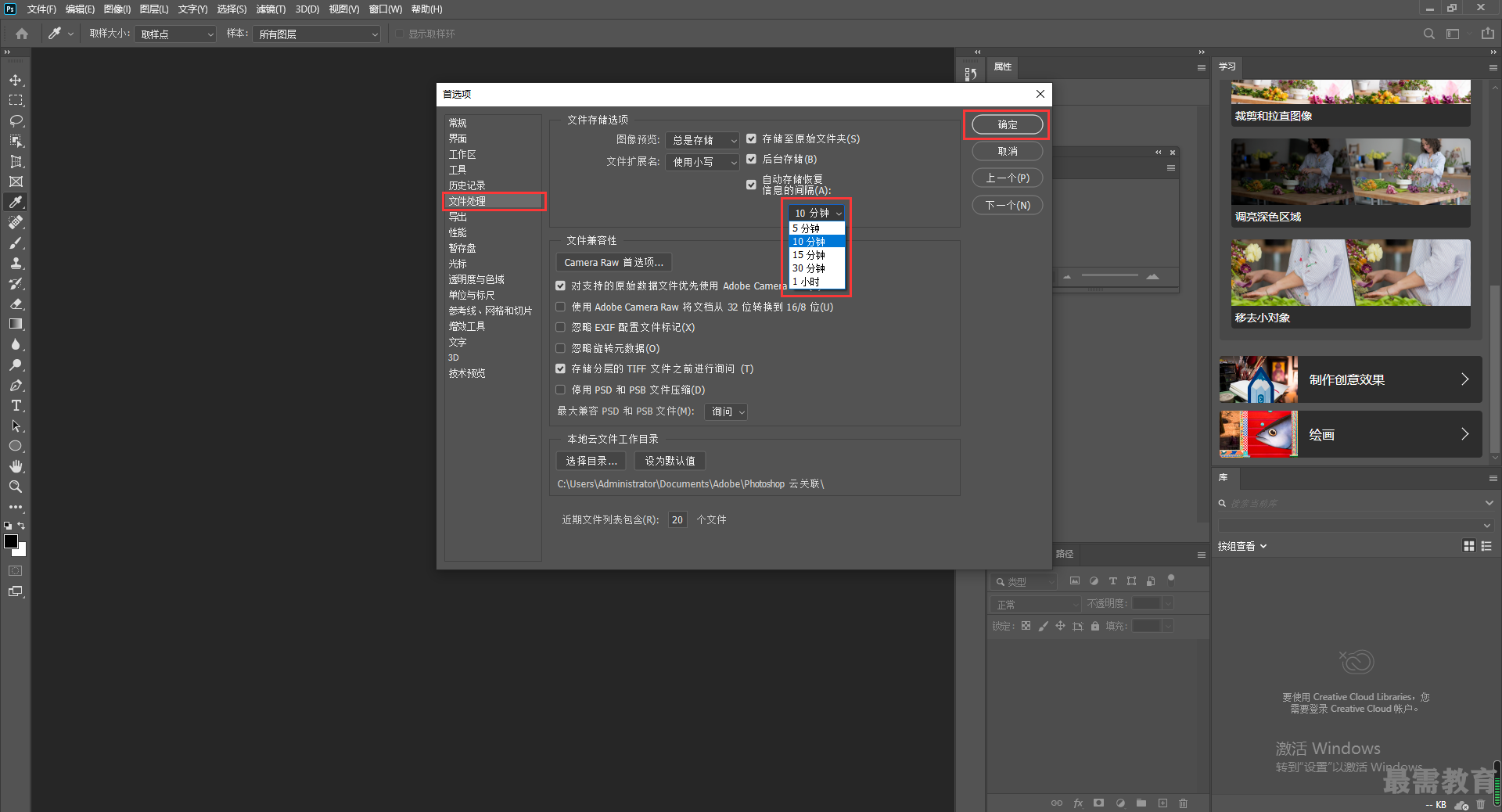Open 图像(I) menu
The height and width of the screenshot is (812, 1502).
(x=117, y=9)
